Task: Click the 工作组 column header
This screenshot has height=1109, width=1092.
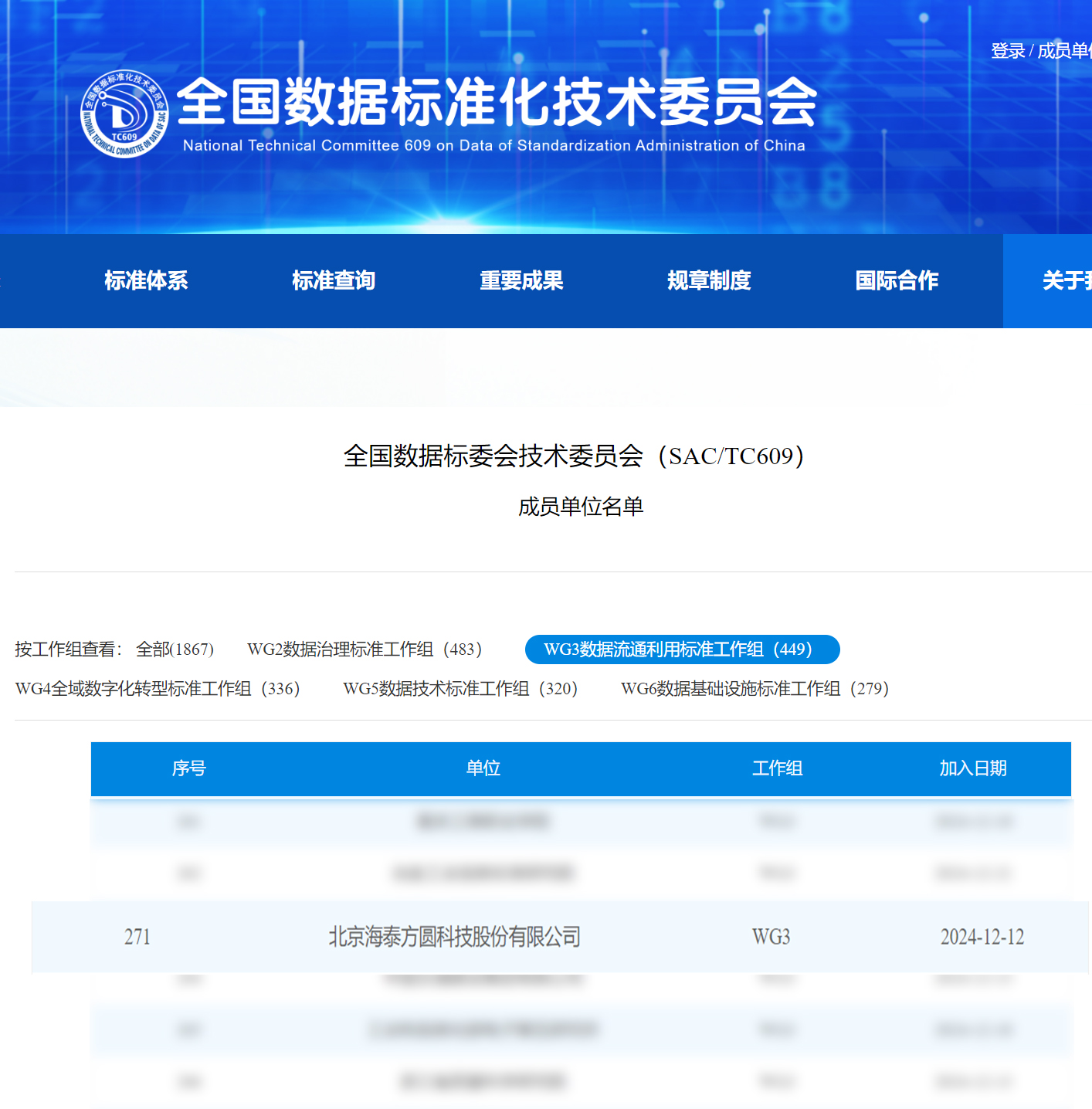Action: [778, 768]
